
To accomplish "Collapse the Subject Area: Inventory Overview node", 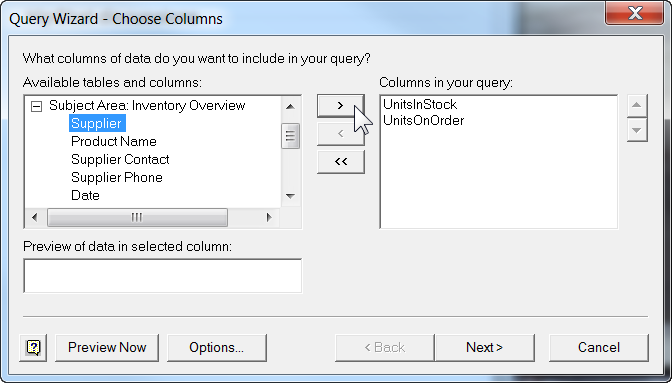I will pyautogui.click(x=37, y=106).
